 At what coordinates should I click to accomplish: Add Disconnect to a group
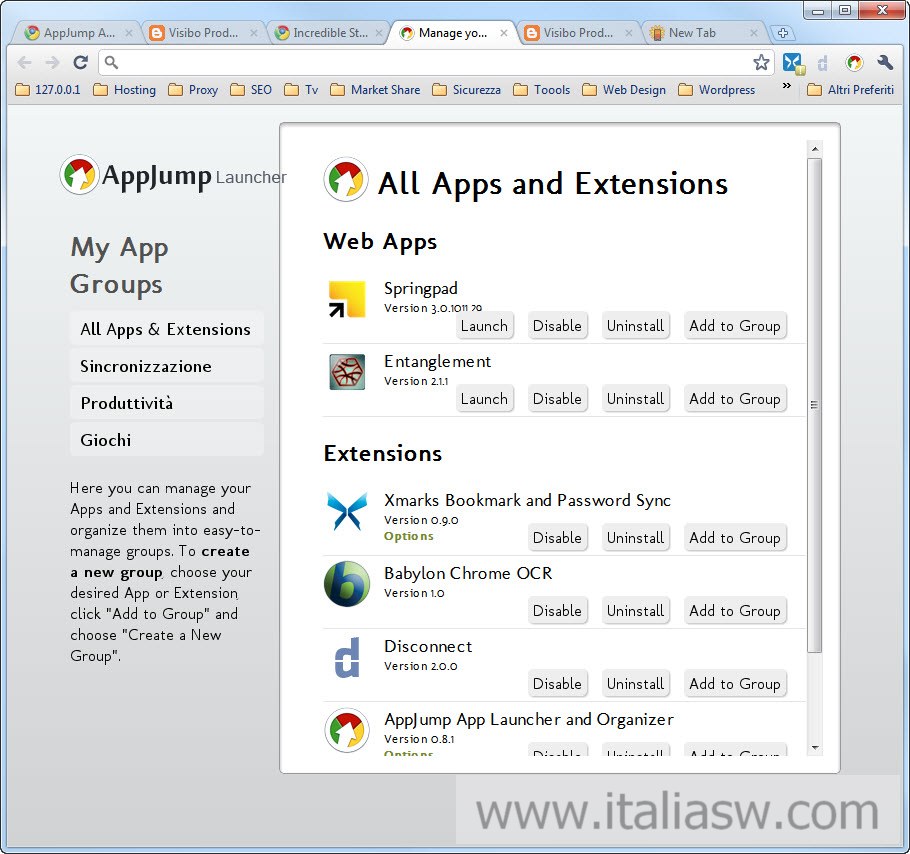(x=735, y=684)
